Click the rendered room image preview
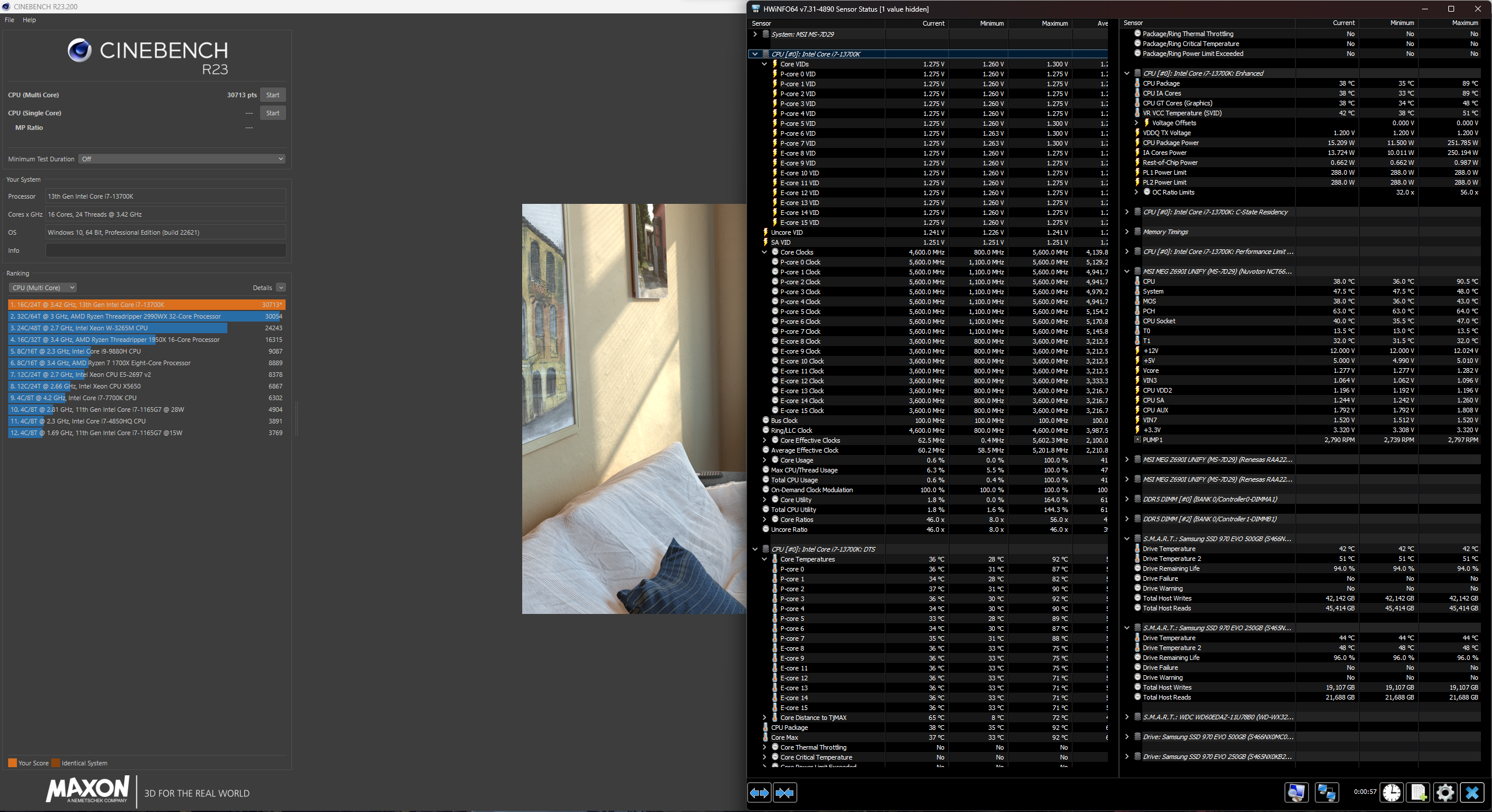 pos(634,409)
